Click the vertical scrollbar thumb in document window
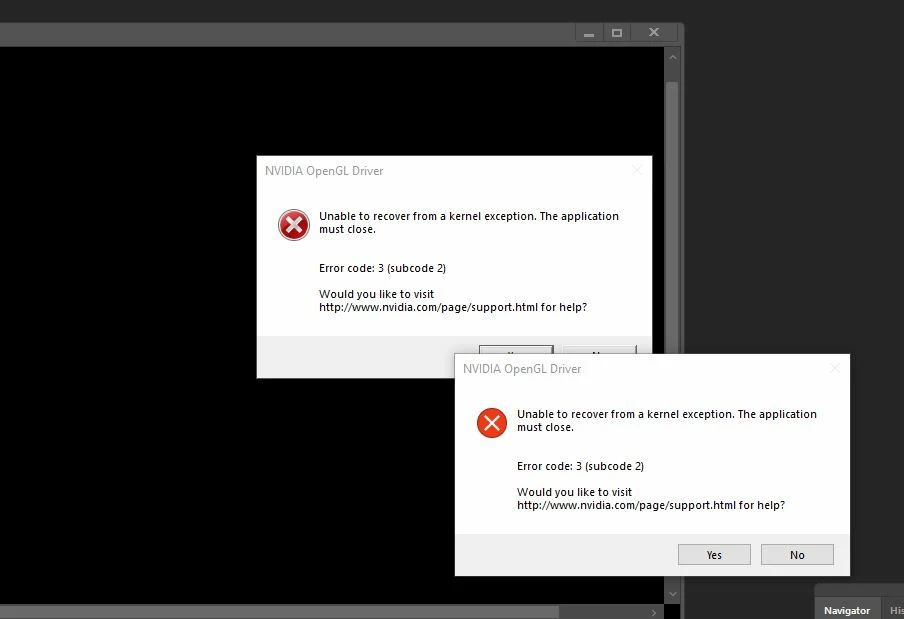 [x=672, y=218]
